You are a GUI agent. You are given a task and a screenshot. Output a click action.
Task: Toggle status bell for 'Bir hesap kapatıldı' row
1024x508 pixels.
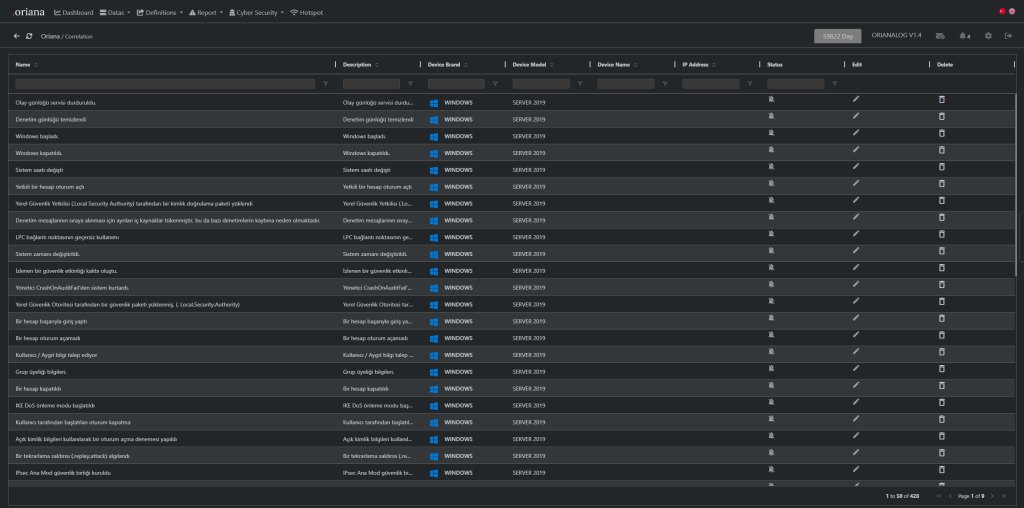[771, 386]
